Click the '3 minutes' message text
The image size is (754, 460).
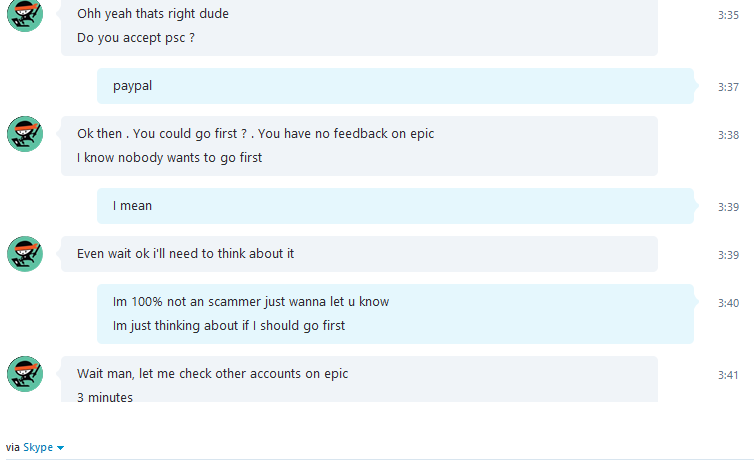click(x=105, y=398)
